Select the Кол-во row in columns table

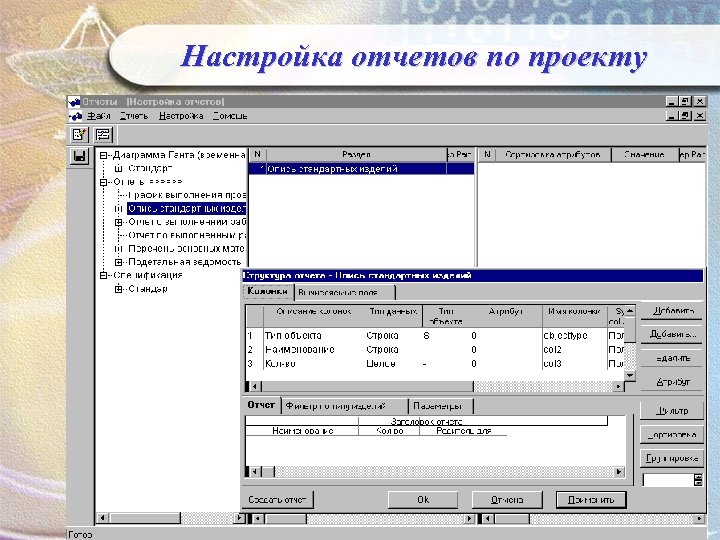point(434,364)
